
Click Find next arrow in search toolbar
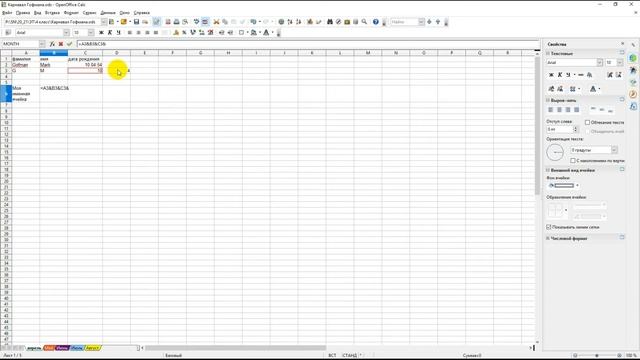[429, 22]
